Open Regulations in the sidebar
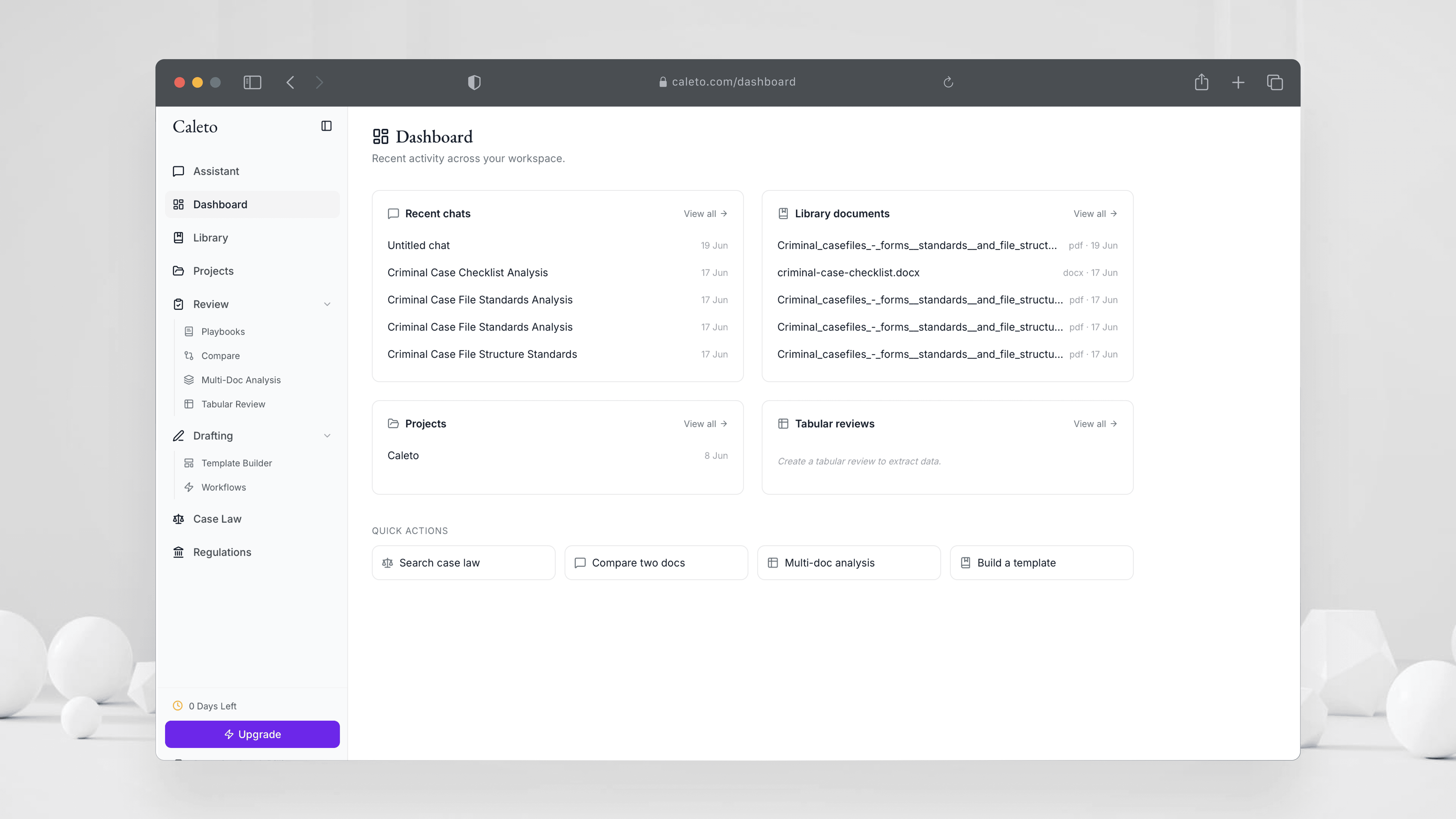1456x819 pixels. coord(252,552)
